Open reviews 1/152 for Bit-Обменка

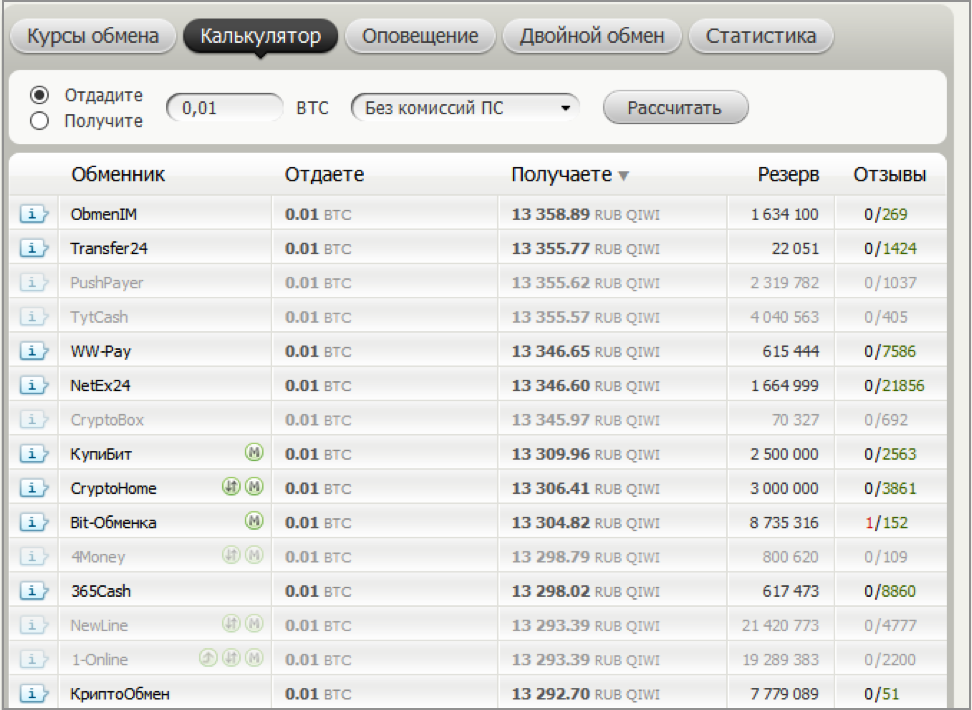886,523
